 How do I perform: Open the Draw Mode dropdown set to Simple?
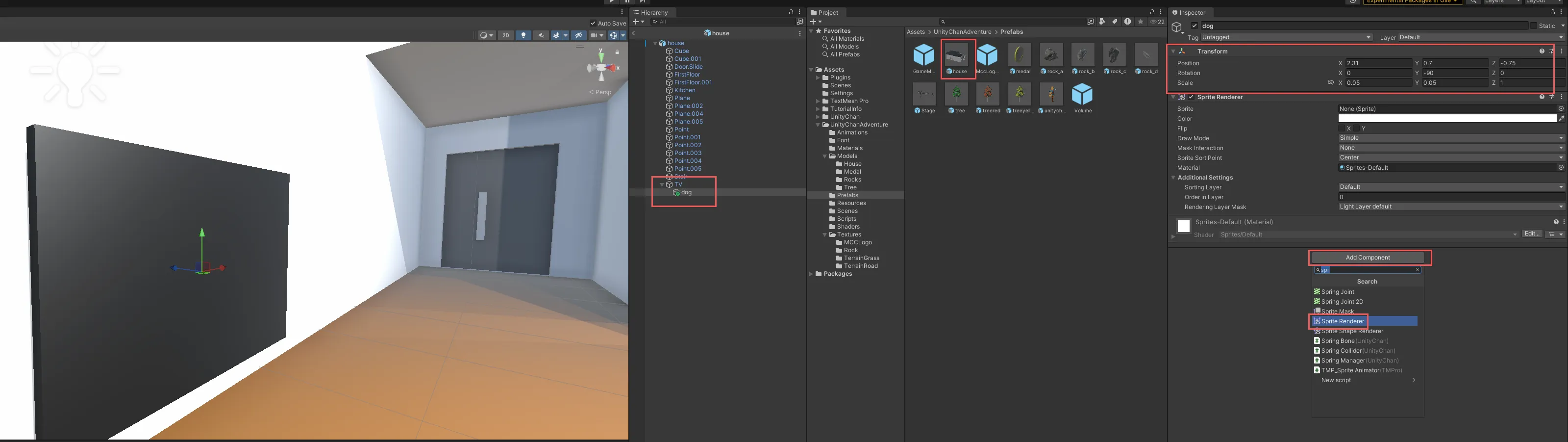[x=1449, y=138]
